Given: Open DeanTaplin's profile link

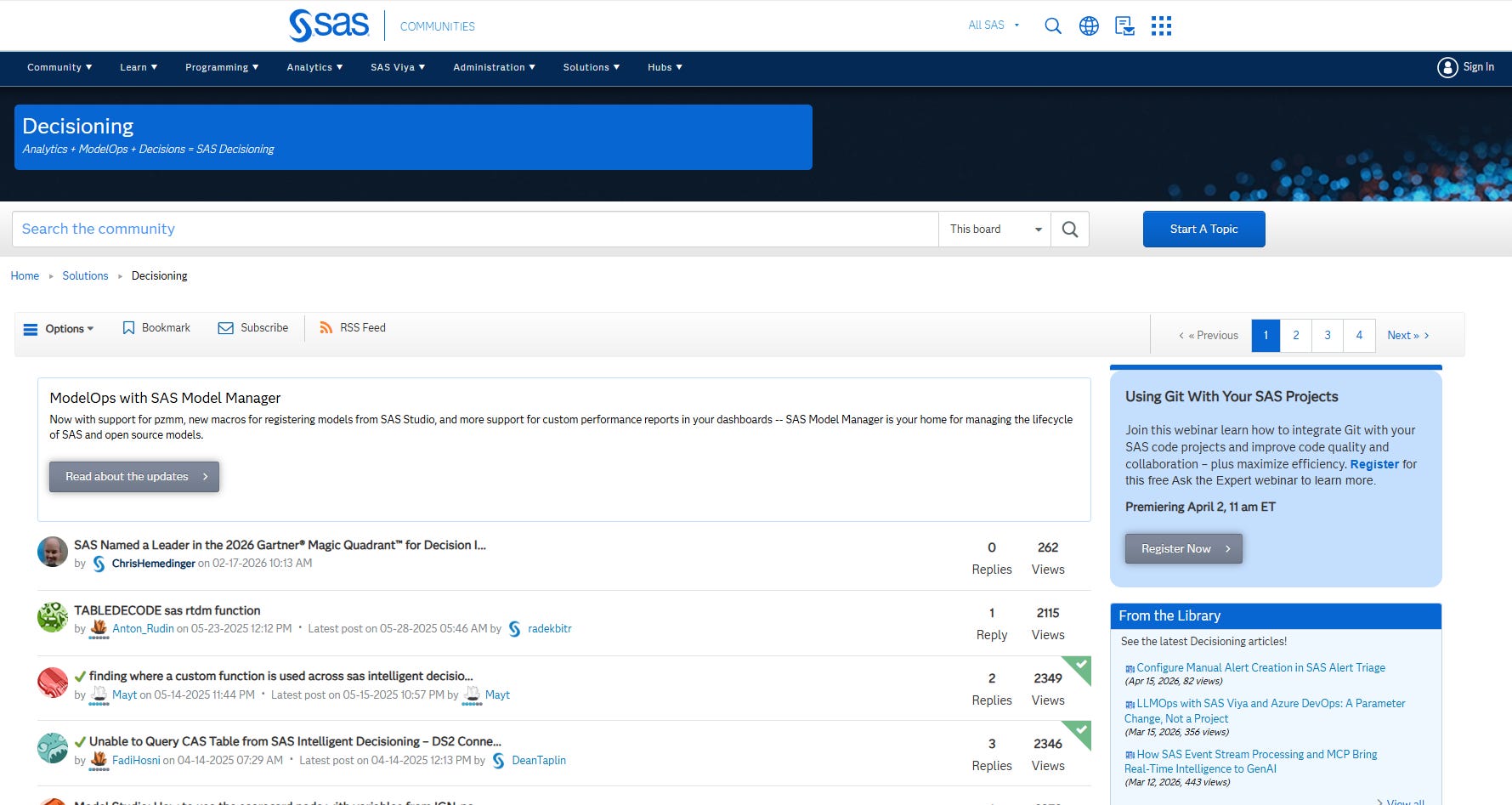Looking at the screenshot, I should pyautogui.click(x=539, y=761).
